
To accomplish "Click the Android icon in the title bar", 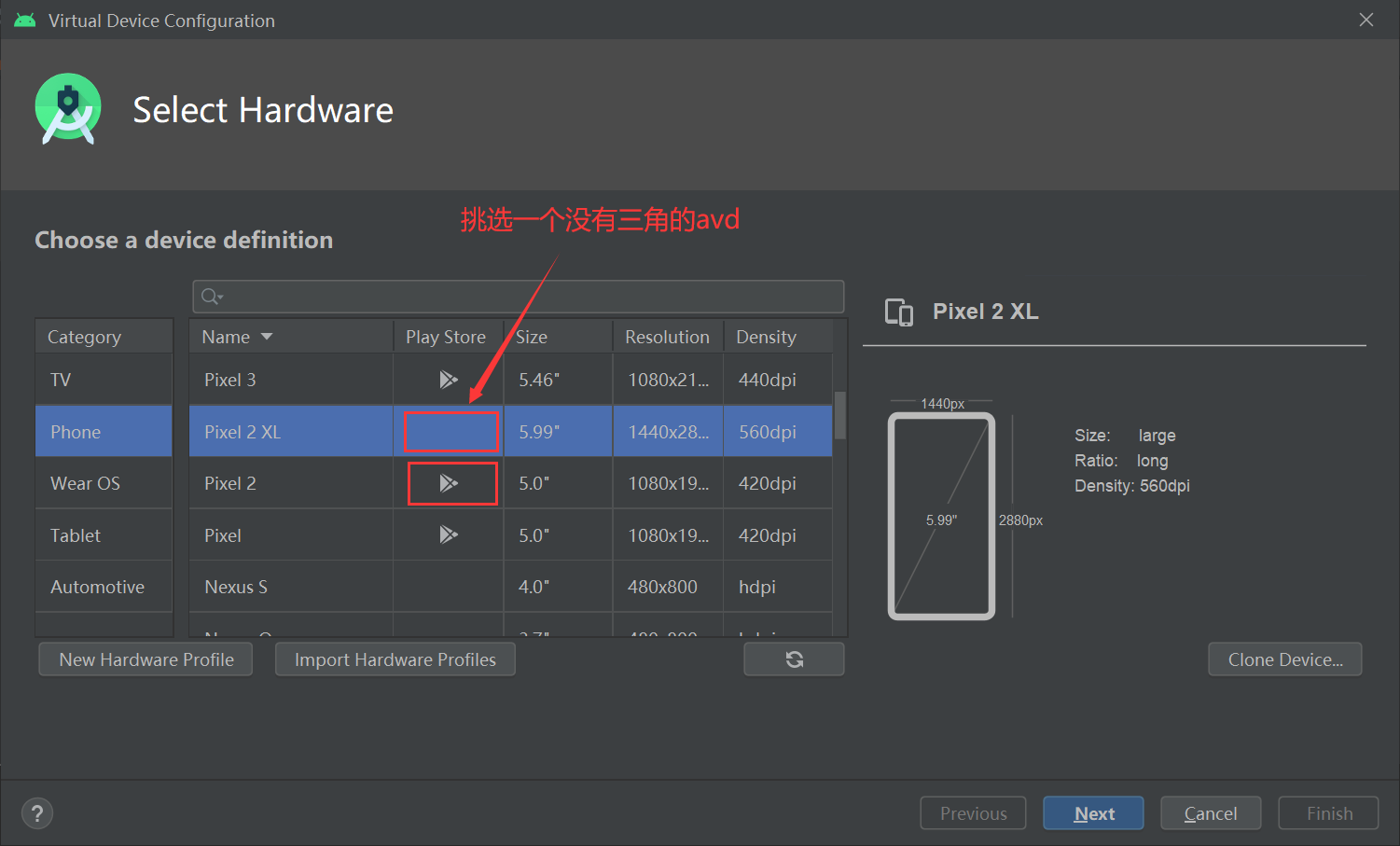I will (25, 21).
